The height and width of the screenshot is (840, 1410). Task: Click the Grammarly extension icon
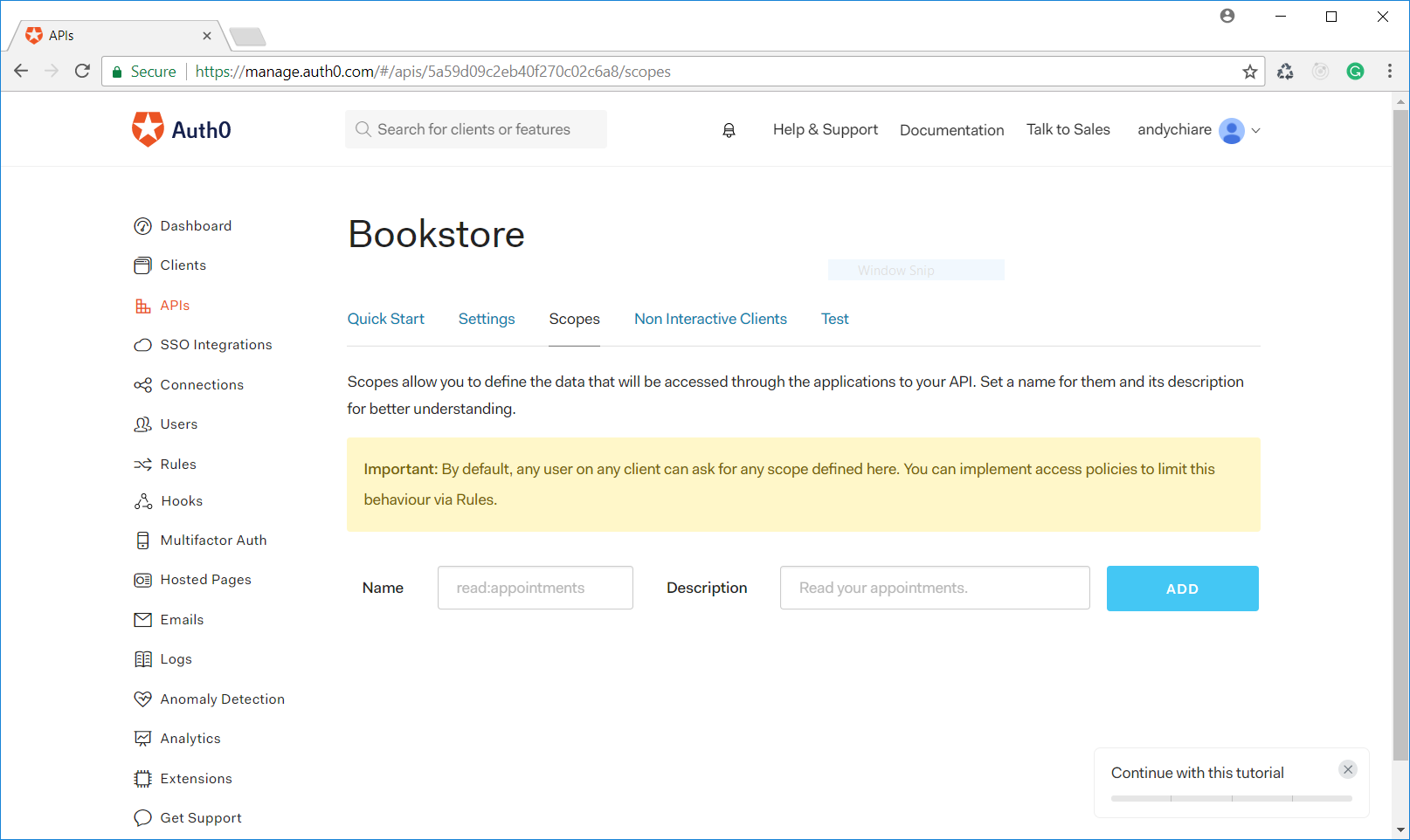tap(1355, 72)
